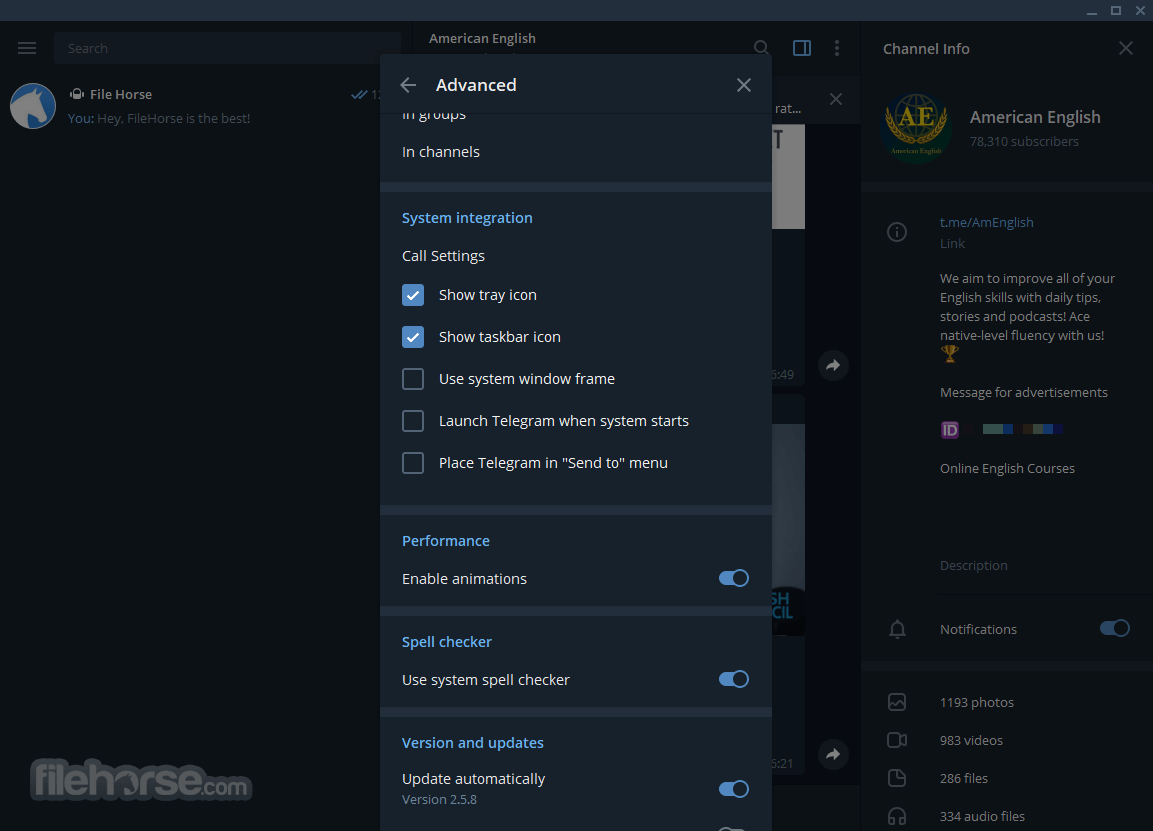Toggle Use system spell checker switch
1153x831 pixels.
[x=734, y=679]
